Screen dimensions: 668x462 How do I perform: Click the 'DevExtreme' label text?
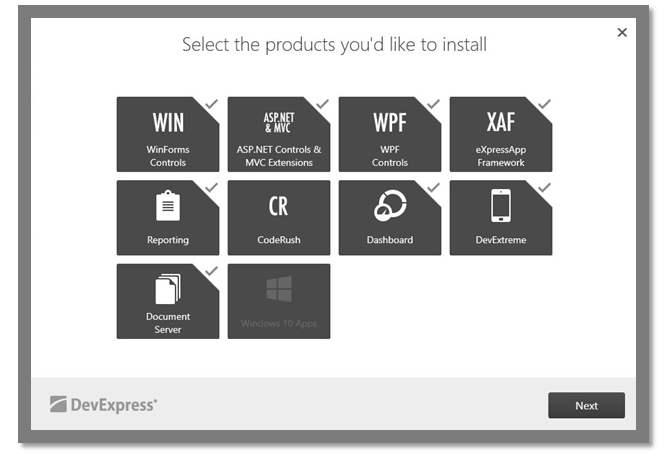coord(501,240)
